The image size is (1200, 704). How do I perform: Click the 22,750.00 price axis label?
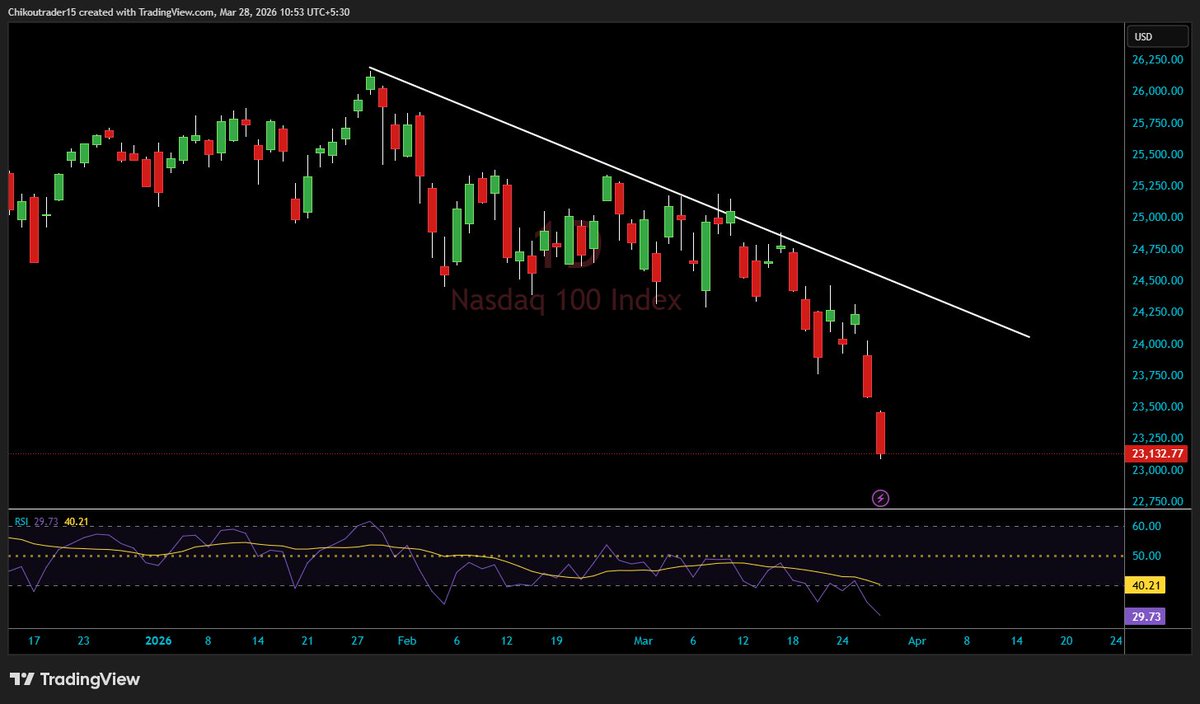pos(1158,501)
